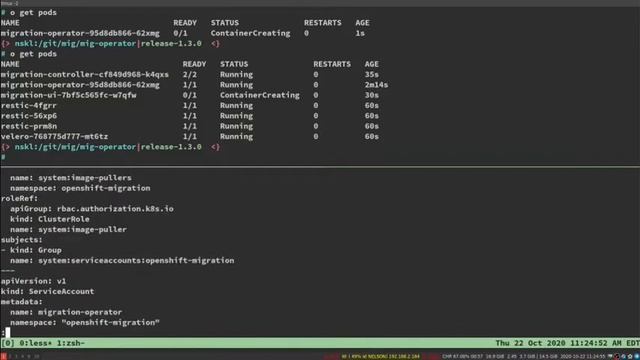Click restarts value 0 for restic-prm8n
This screenshot has height=360, width=640.
(x=316, y=126)
